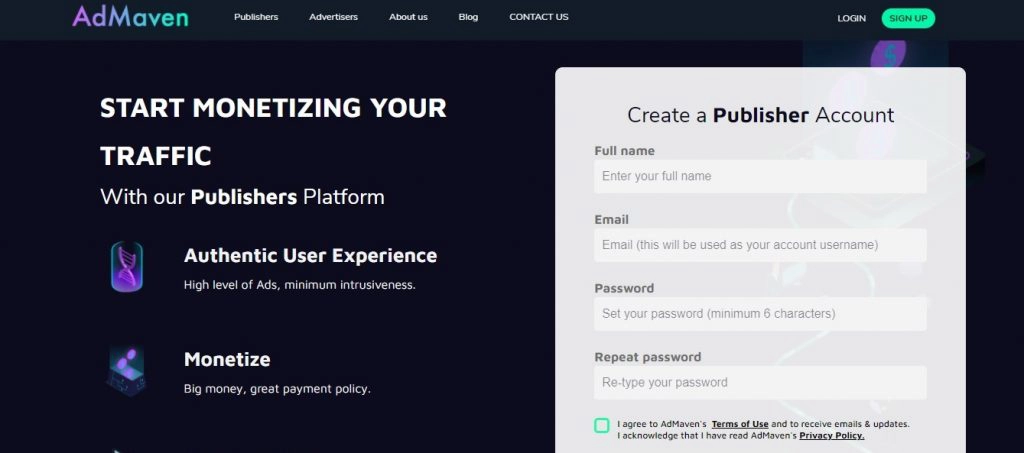
Task: Focus the Repeat password field
Action: pos(760,383)
